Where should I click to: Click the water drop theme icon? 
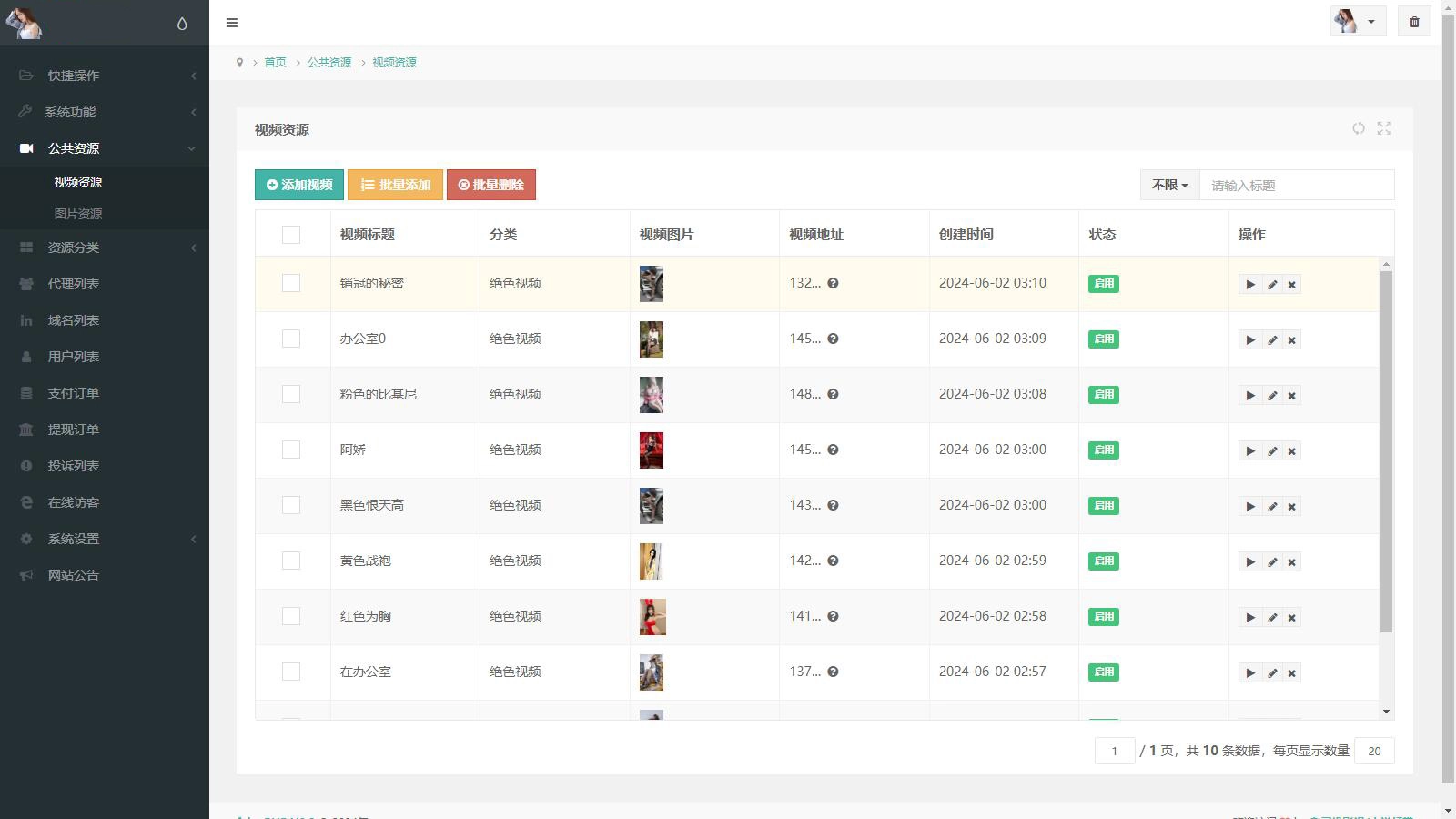pyautogui.click(x=182, y=24)
